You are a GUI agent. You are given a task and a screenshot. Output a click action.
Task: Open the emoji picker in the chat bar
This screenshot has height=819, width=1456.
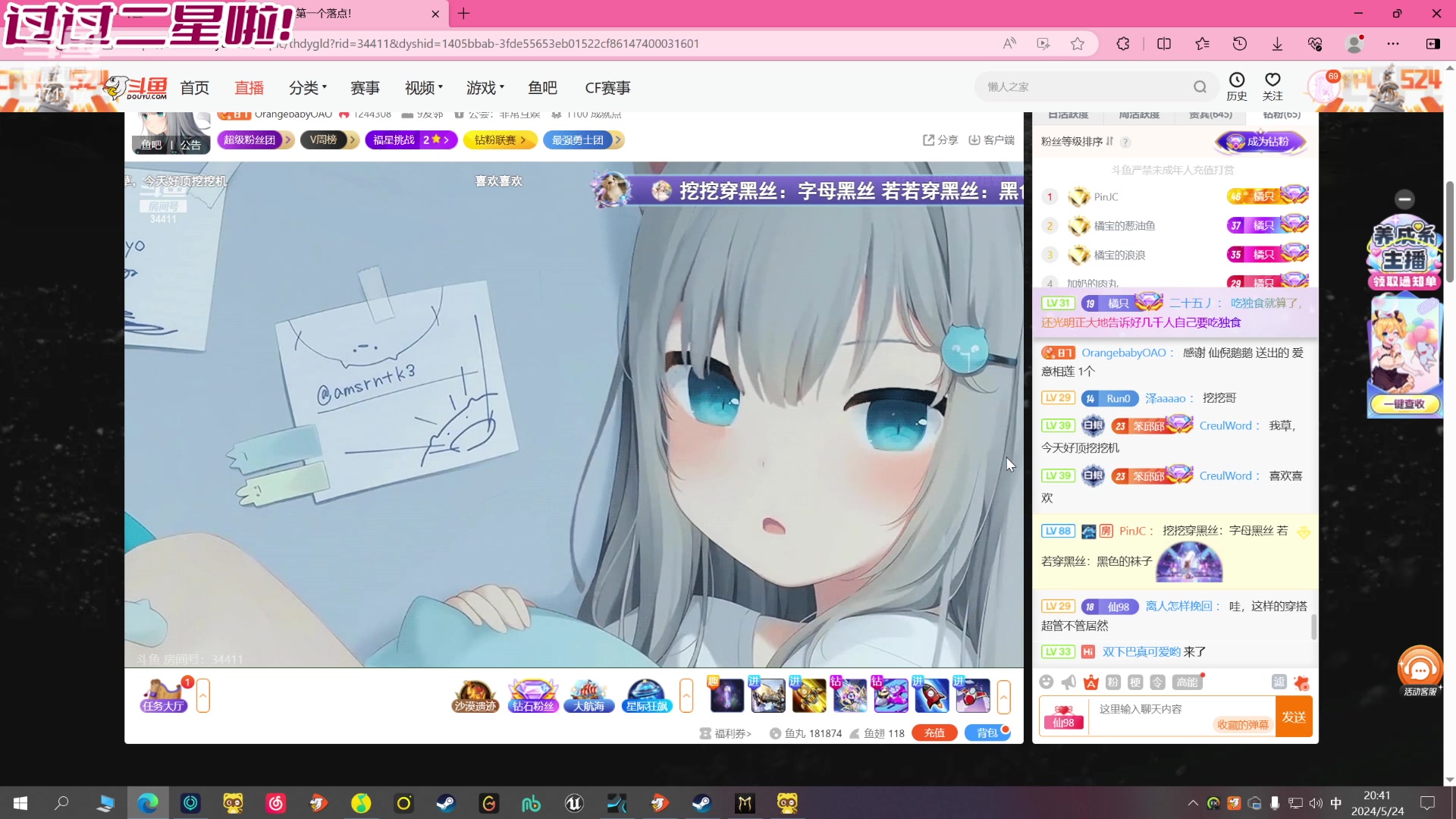(1046, 682)
